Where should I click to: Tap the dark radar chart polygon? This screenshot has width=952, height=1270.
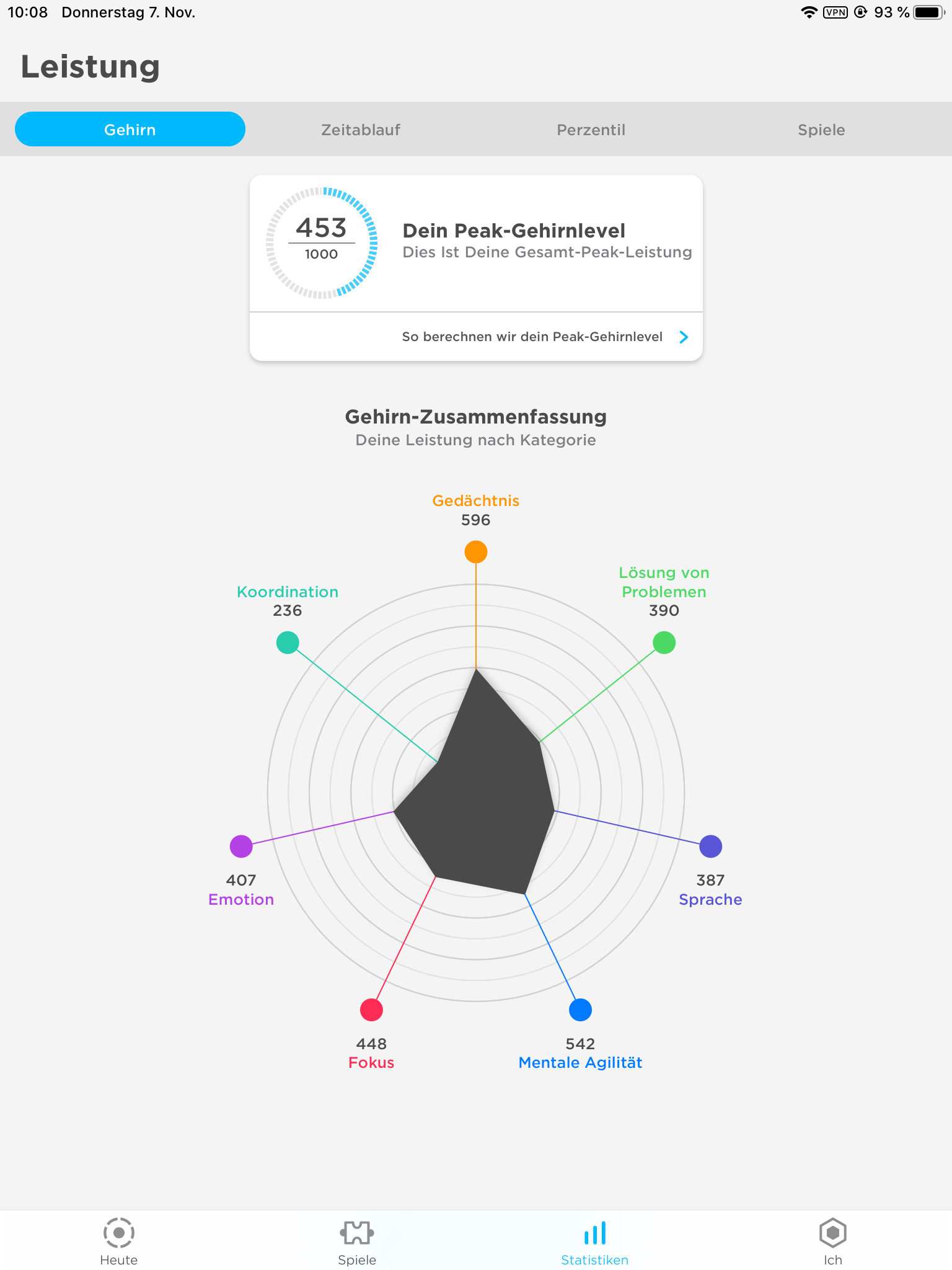480,800
